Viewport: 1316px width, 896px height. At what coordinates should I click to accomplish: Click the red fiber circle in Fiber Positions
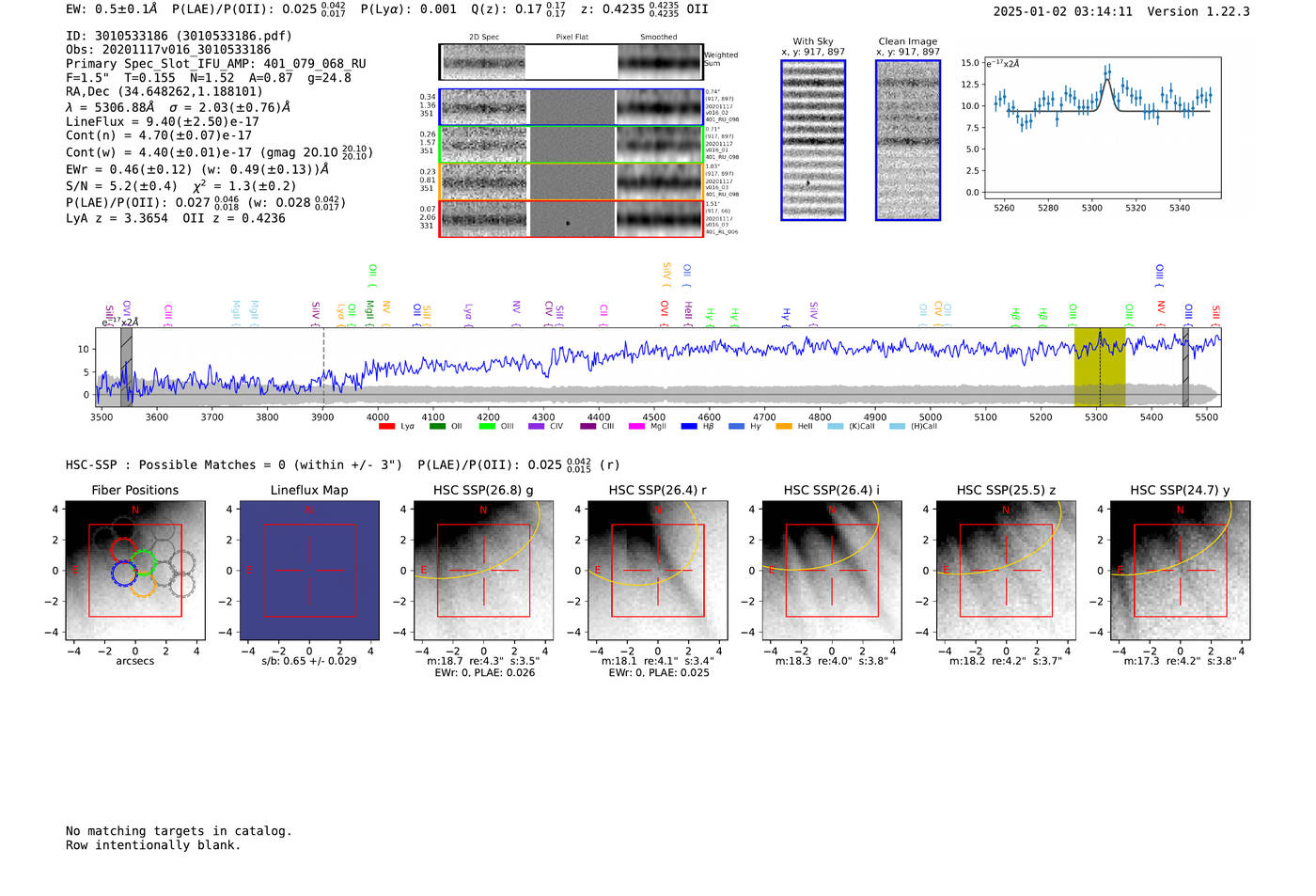click(124, 550)
